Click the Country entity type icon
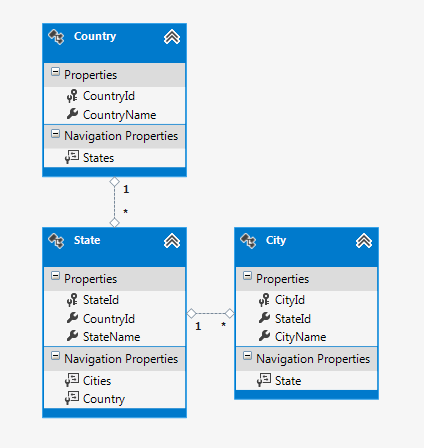 [56, 37]
